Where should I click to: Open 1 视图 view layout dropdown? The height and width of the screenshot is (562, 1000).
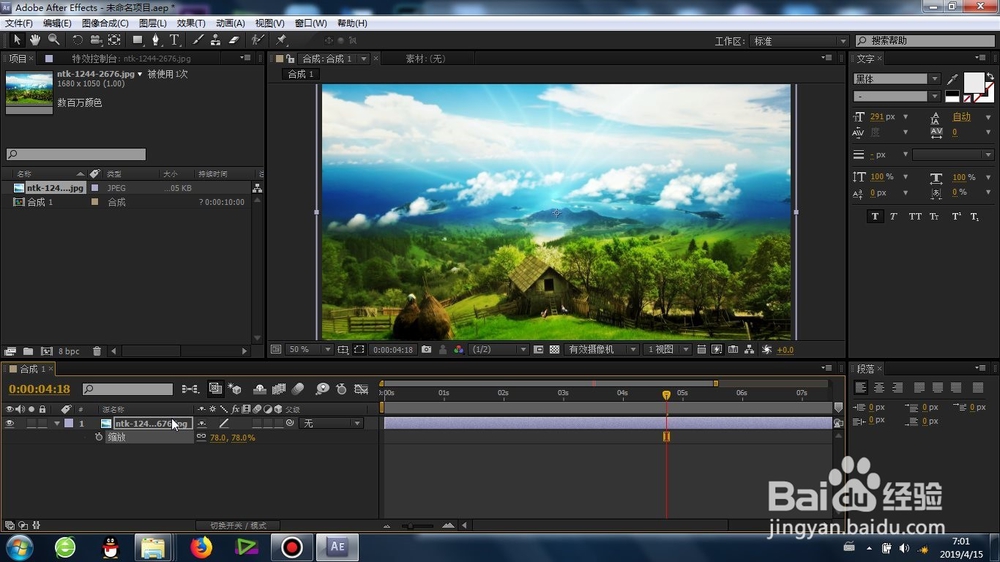667,350
